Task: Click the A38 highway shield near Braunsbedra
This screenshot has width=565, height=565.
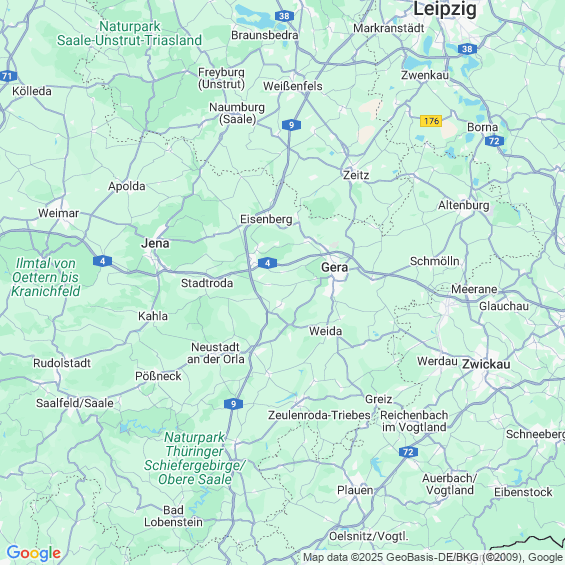Action: pyautogui.click(x=284, y=16)
